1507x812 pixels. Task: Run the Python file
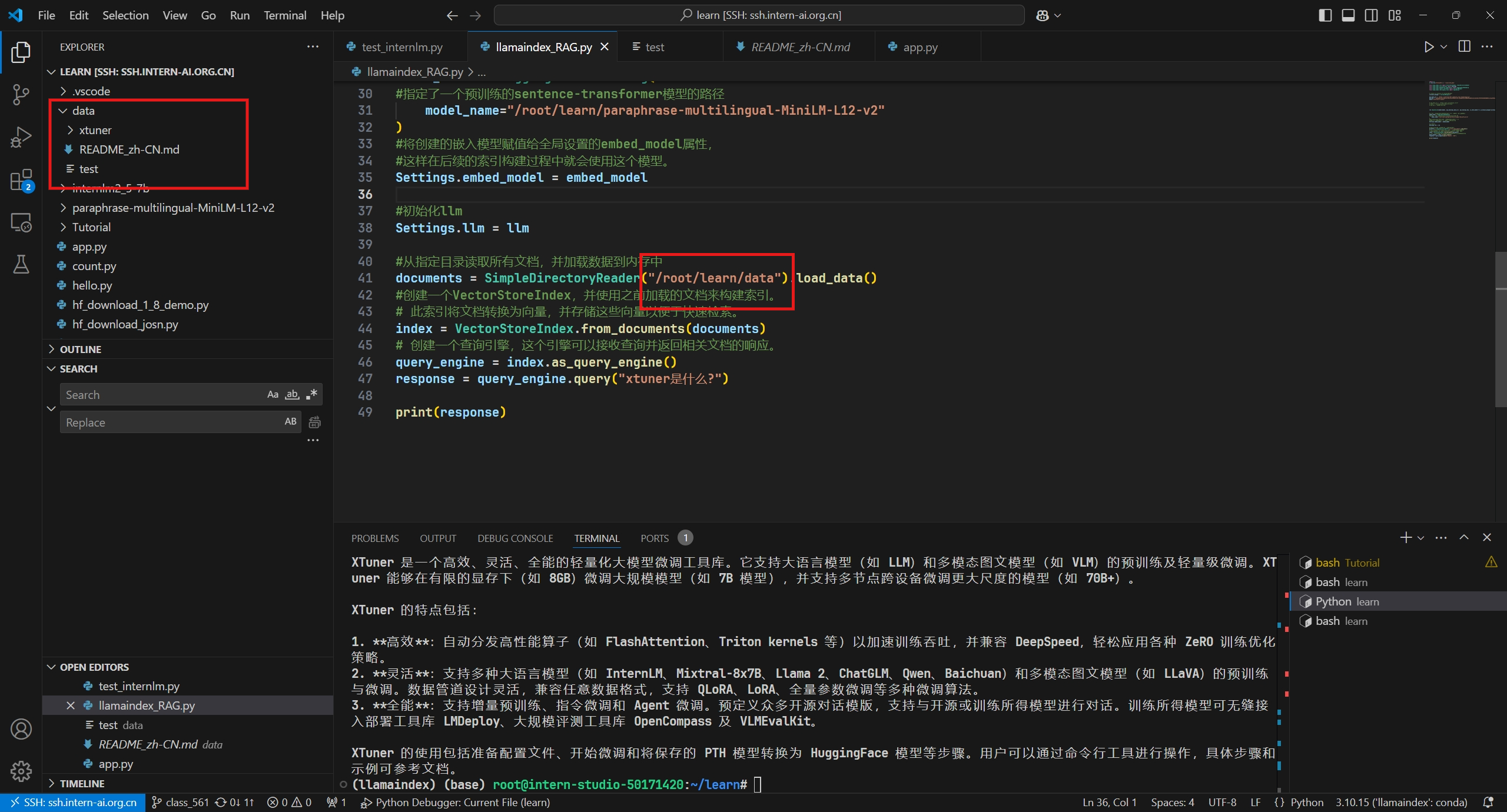pos(1428,47)
